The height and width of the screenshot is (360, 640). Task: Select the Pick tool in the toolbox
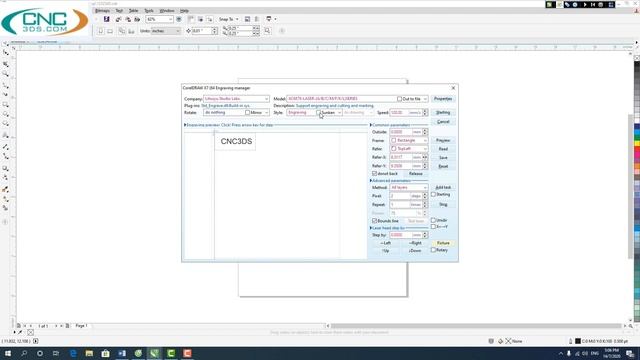(x=6, y=43)
